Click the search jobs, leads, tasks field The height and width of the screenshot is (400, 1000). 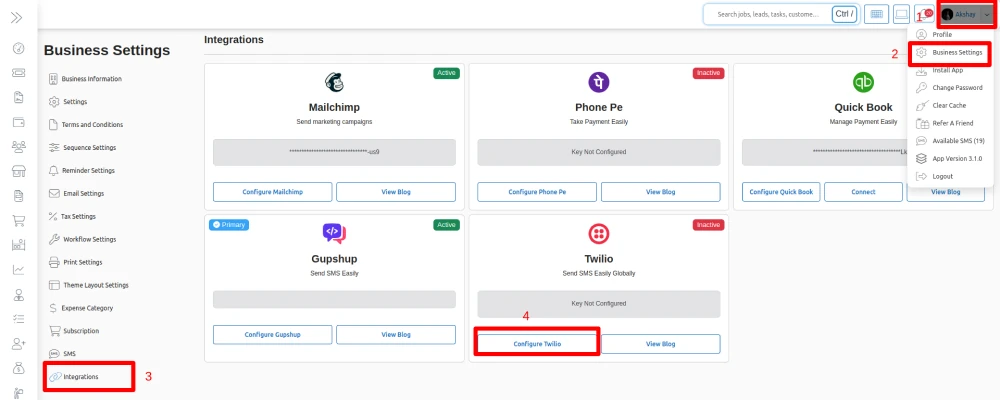(767, 14)
